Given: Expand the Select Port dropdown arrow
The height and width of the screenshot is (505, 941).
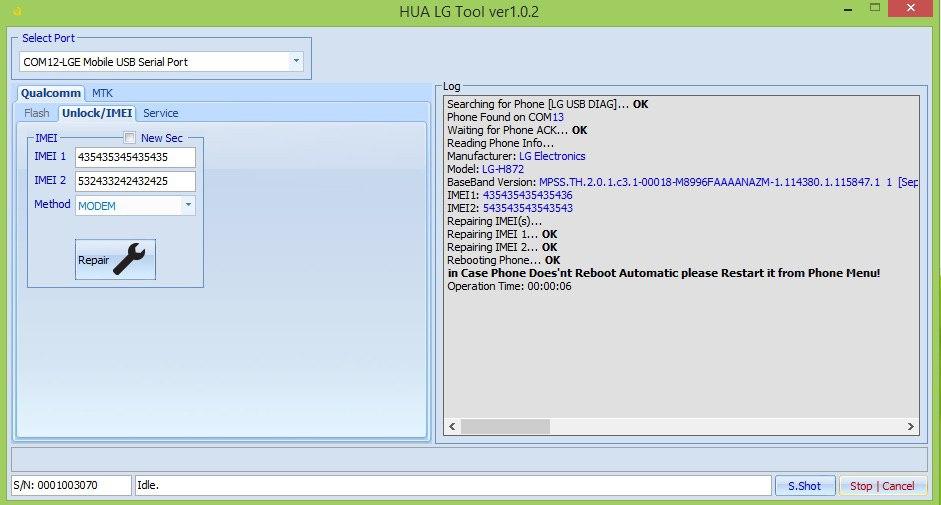Looking at the screenshot, I should 296,61.
